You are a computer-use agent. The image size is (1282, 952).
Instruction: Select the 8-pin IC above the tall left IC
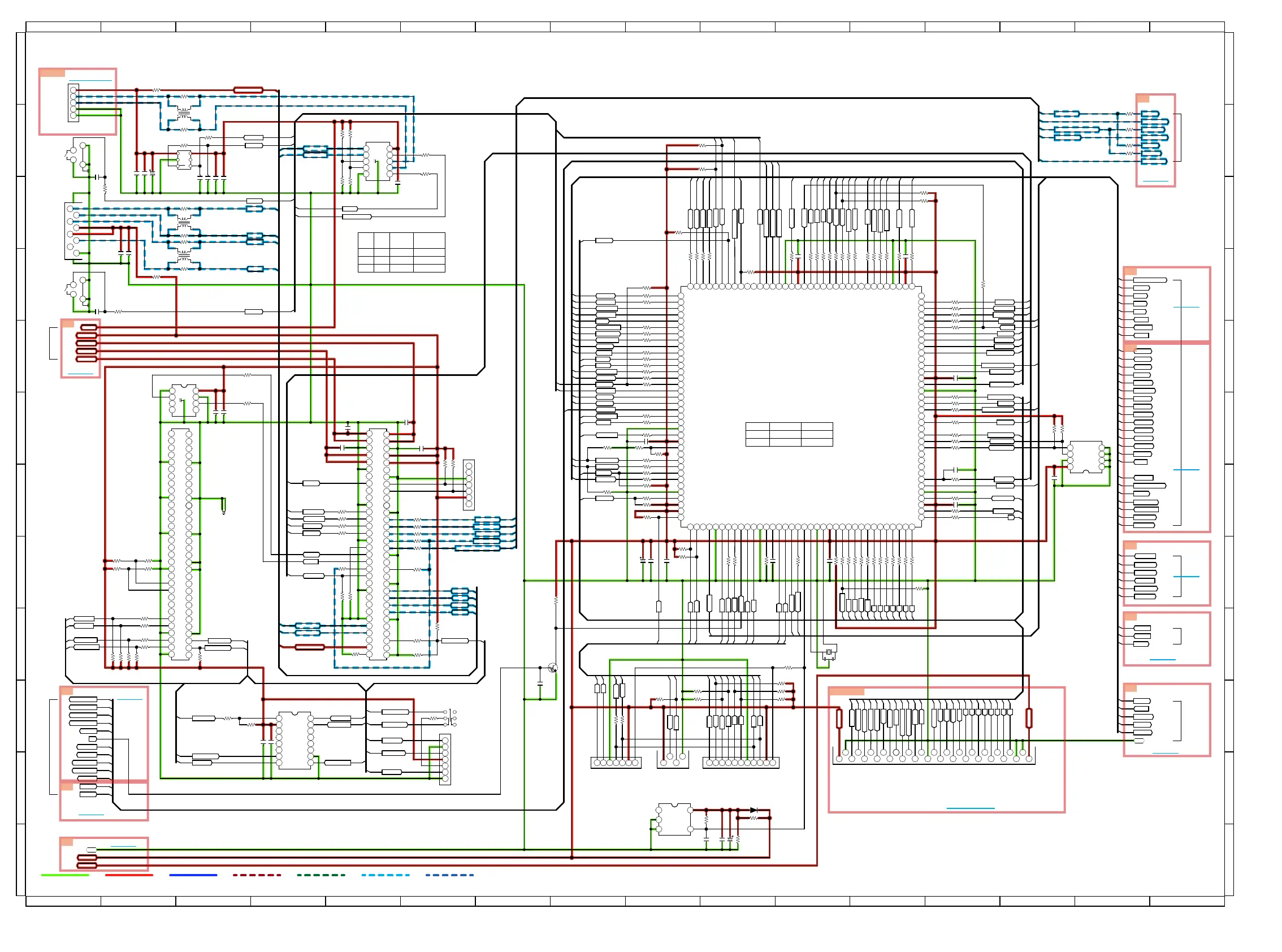tap(184, 400)
